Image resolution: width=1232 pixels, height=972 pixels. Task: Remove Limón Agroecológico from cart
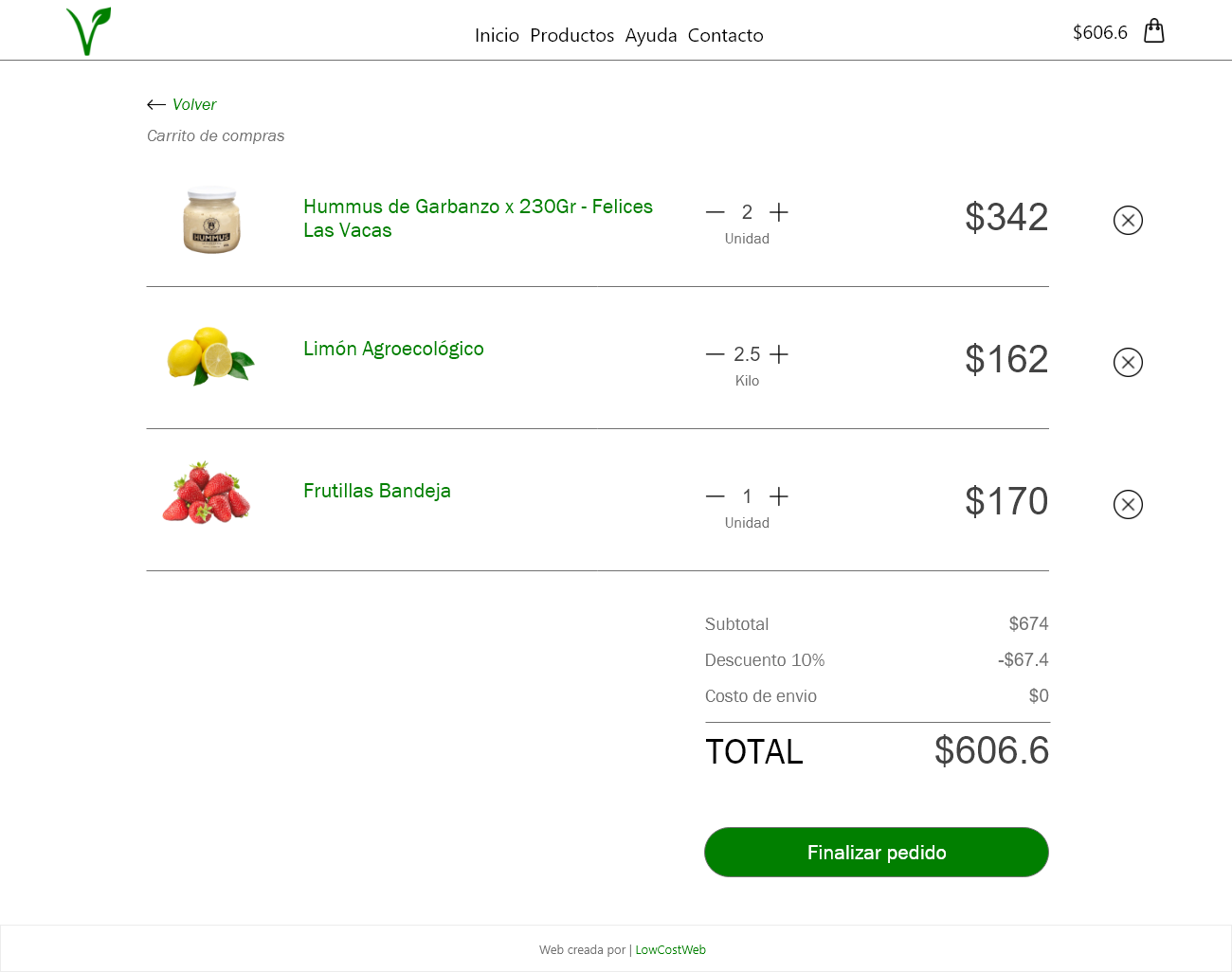pos(1128,363)
